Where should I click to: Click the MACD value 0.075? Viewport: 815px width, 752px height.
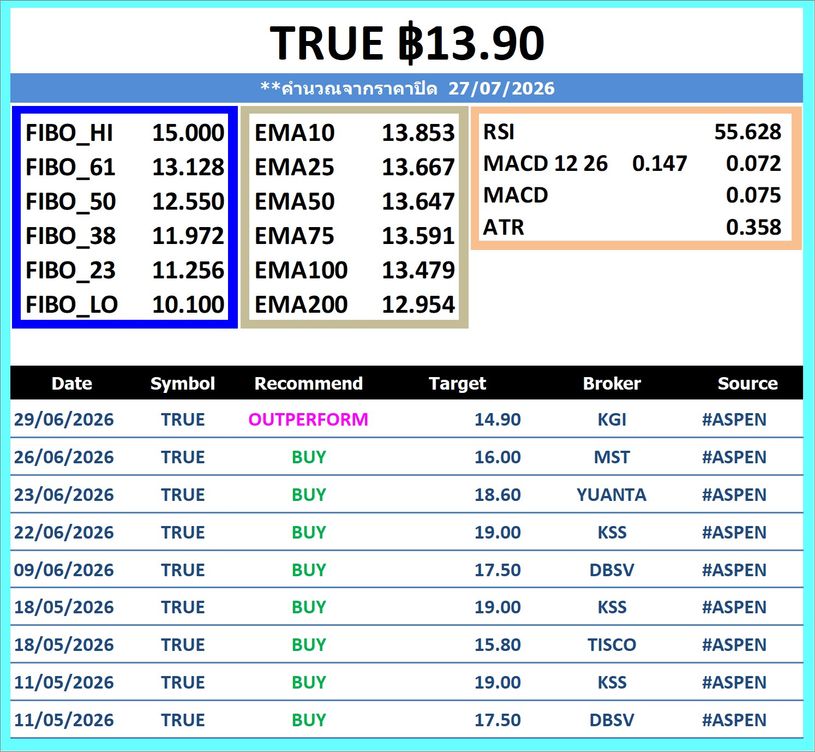[753, 195]
